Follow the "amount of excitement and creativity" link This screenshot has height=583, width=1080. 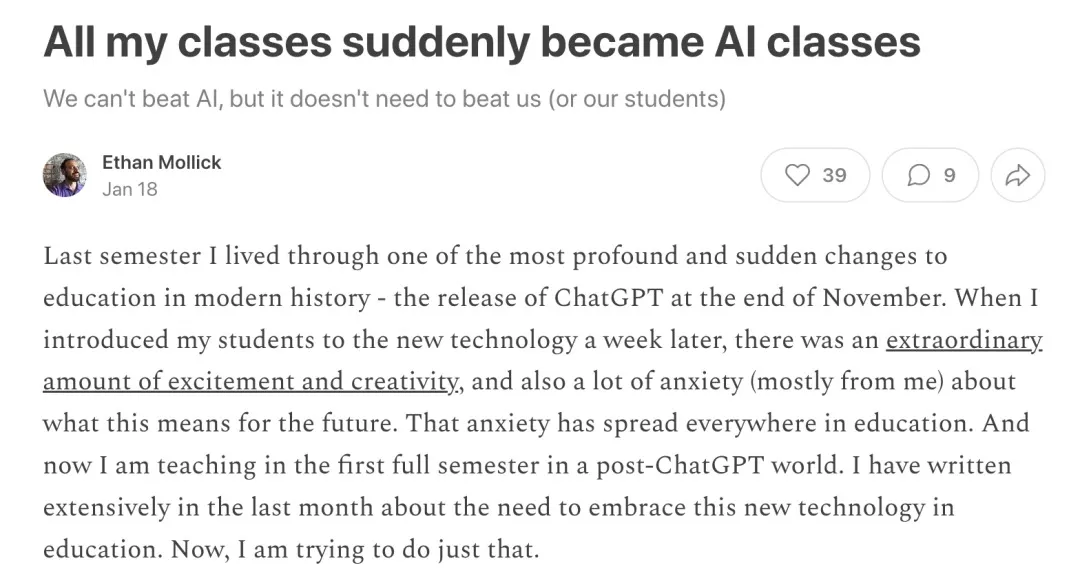251,381
